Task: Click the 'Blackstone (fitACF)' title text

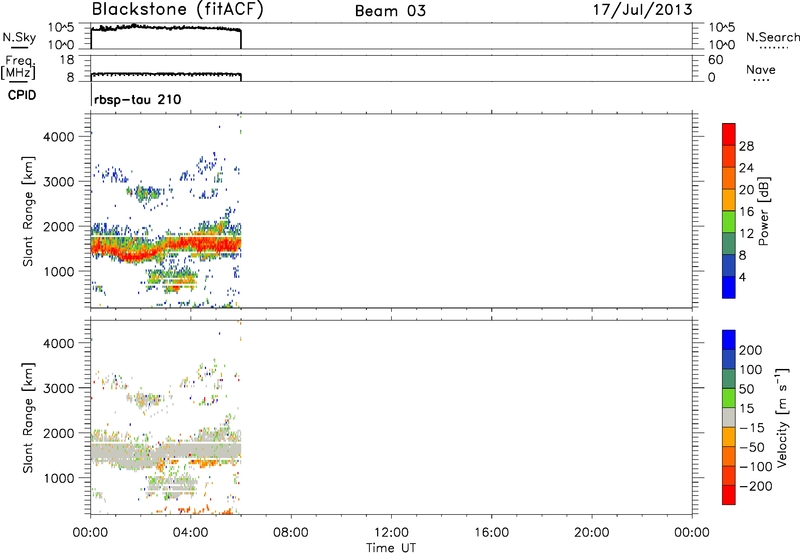Action: 177,9
